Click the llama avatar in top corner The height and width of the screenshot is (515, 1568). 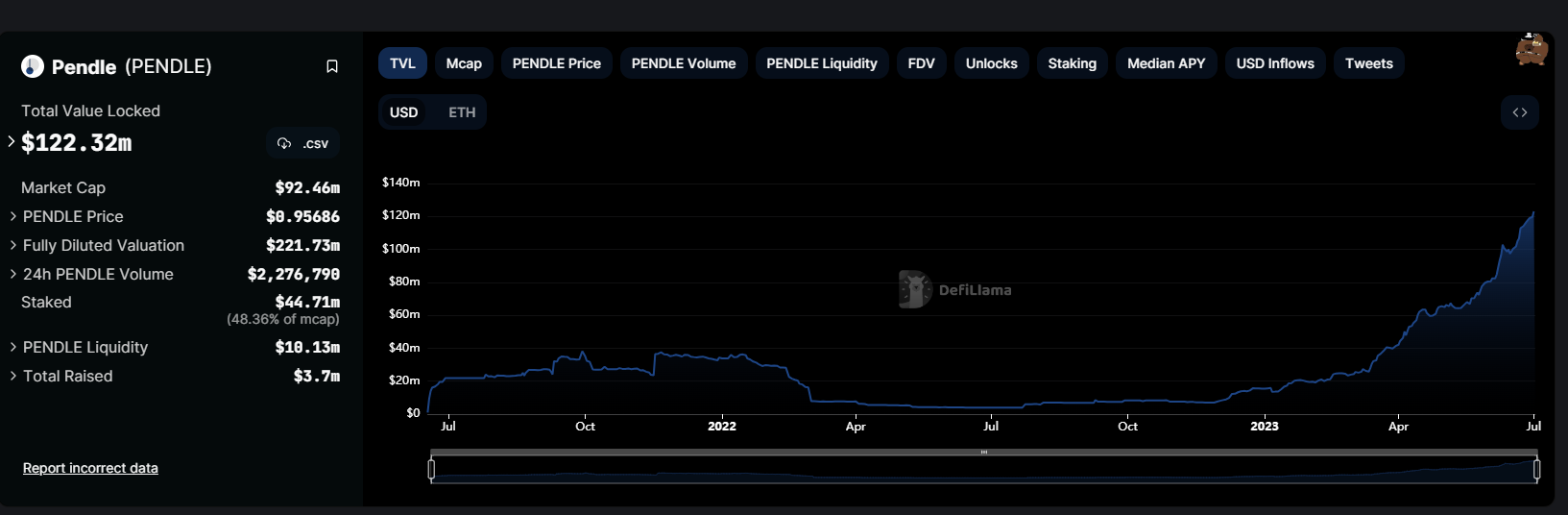1531,50
